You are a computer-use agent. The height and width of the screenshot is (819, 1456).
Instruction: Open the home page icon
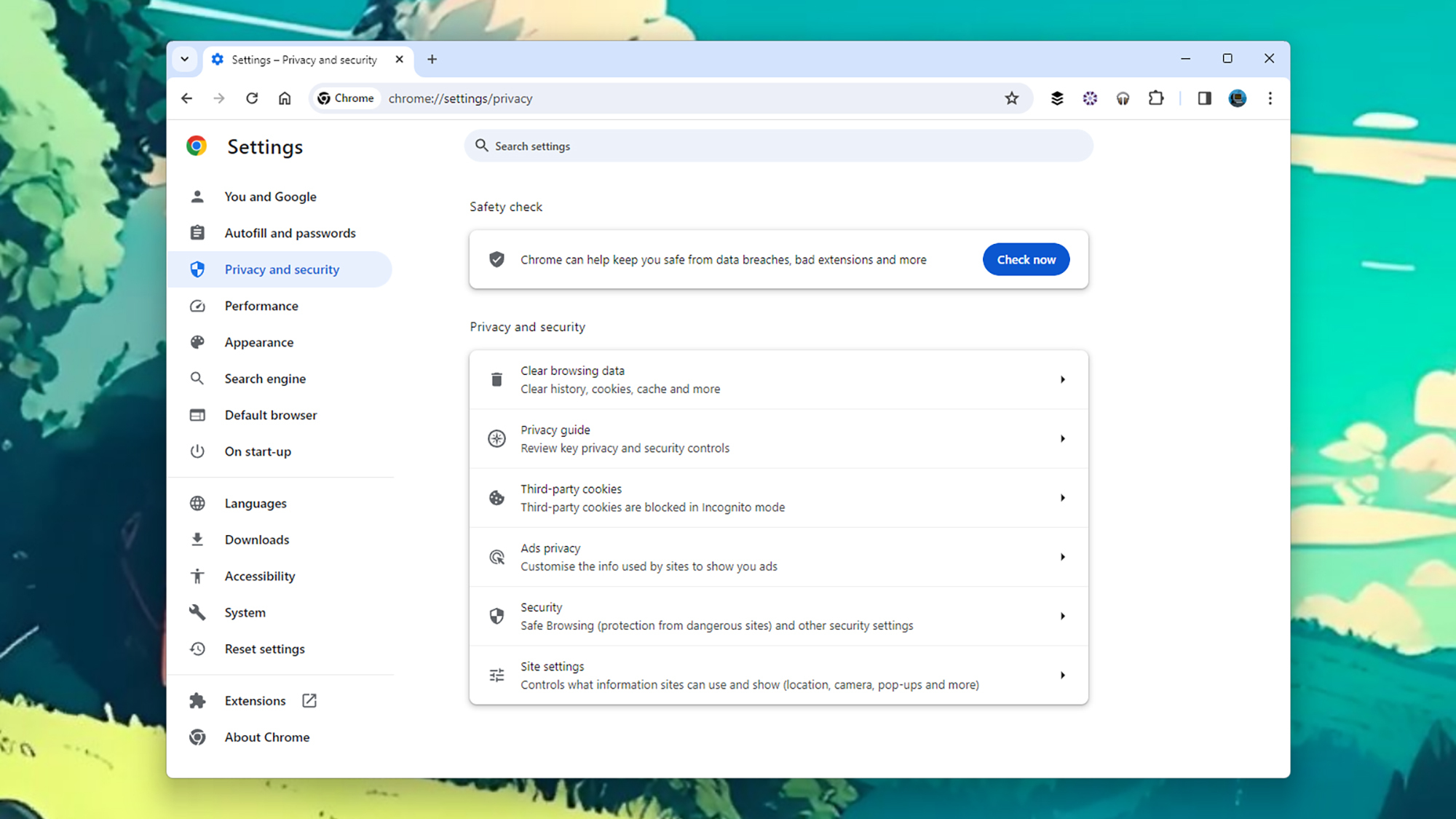tap(285, 98)
